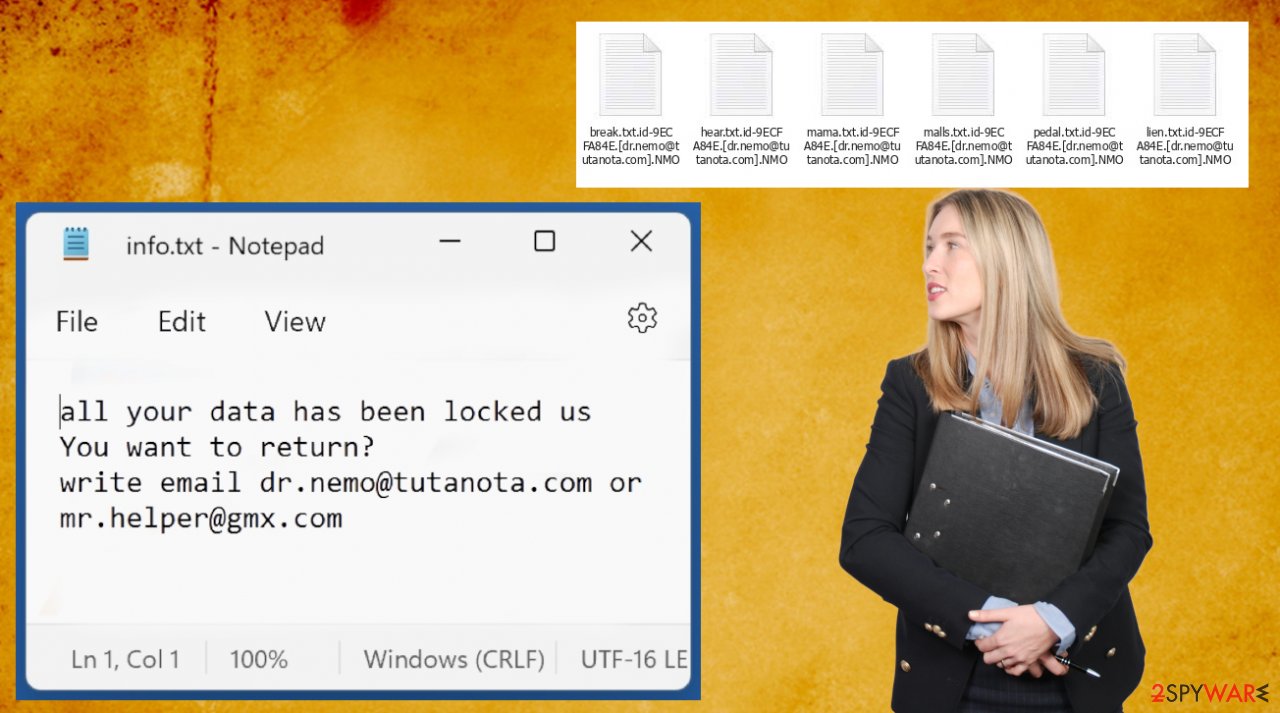Click 'Windows (CRLF)' line ending indicator
1280x713 pixels.
454,659
